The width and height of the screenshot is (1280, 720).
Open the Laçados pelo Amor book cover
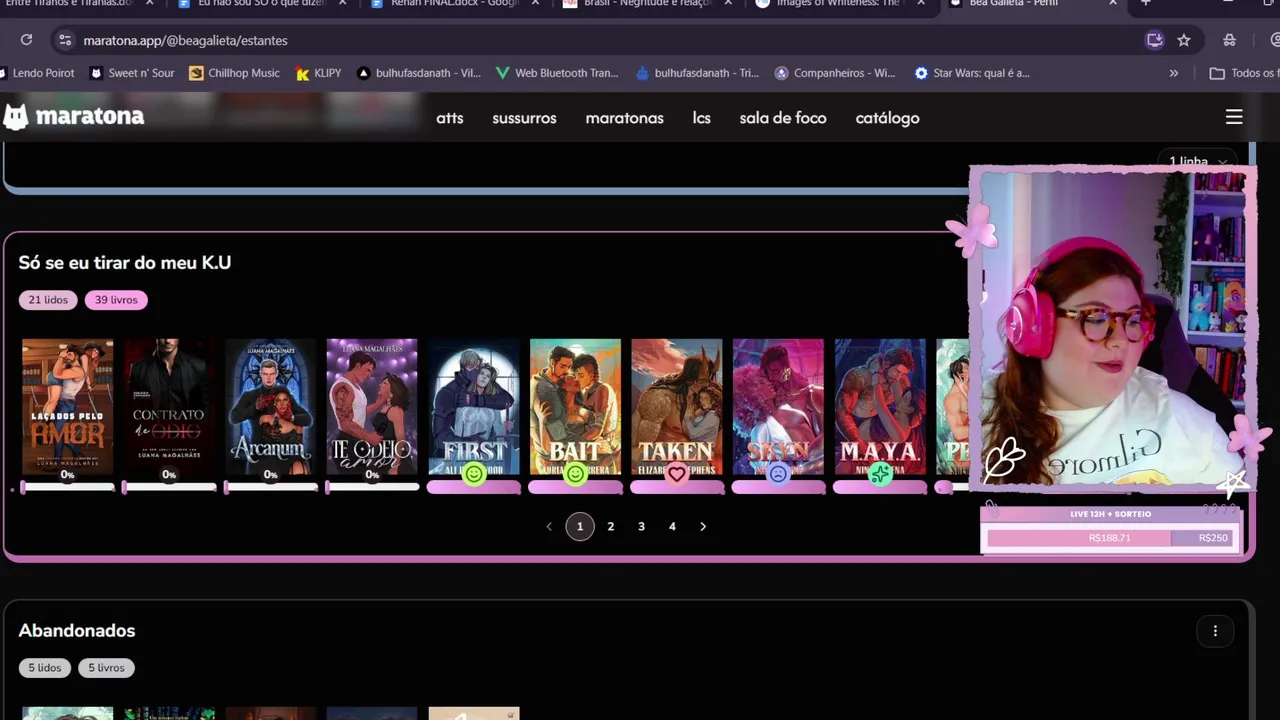tap(68, 406)
